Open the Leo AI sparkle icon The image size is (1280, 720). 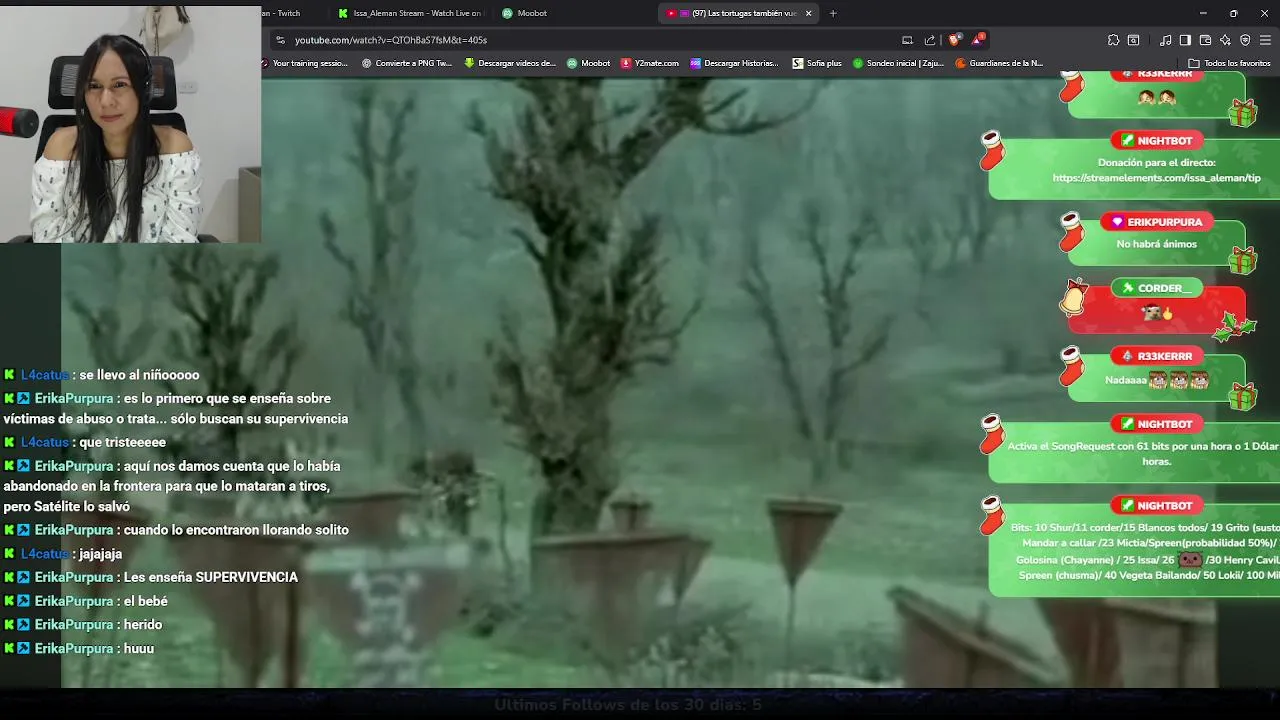[x=1225, y=40]
